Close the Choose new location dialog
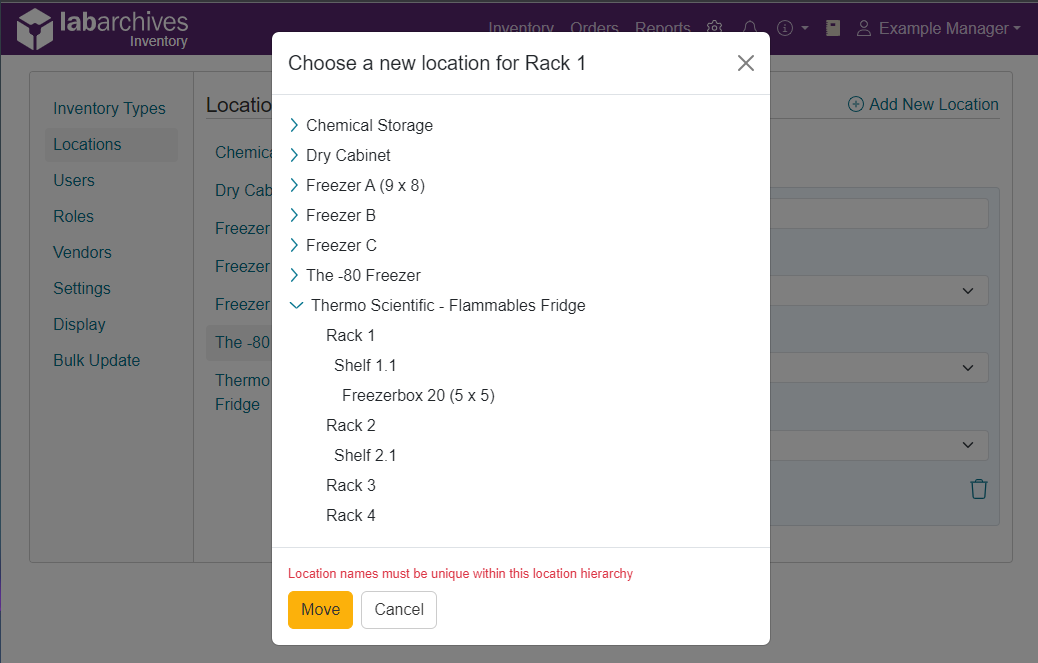Image resolution: width=1038 pixels, height=663 pixels. tap(745, 63)
